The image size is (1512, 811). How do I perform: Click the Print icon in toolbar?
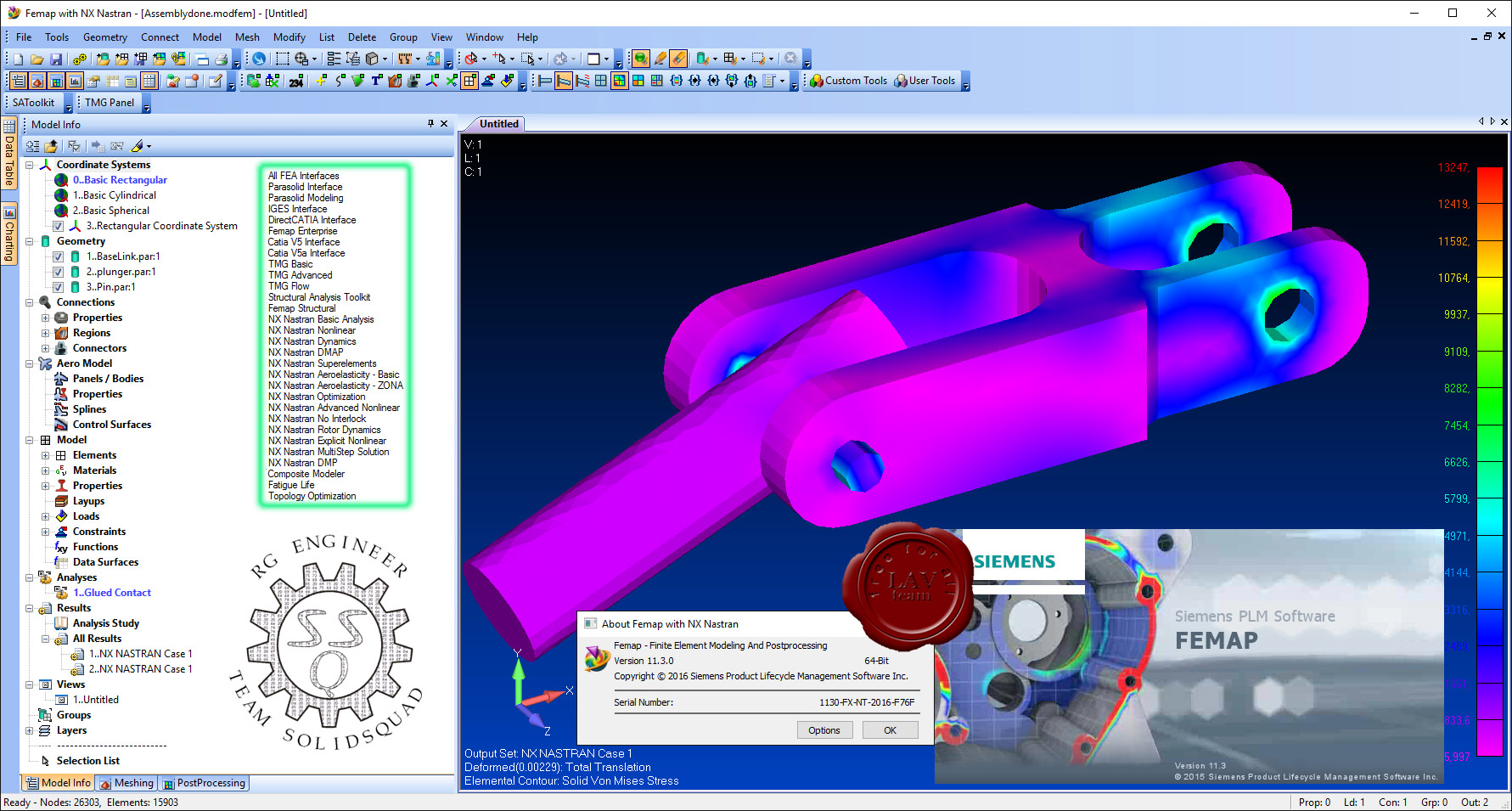coord(221,59)
